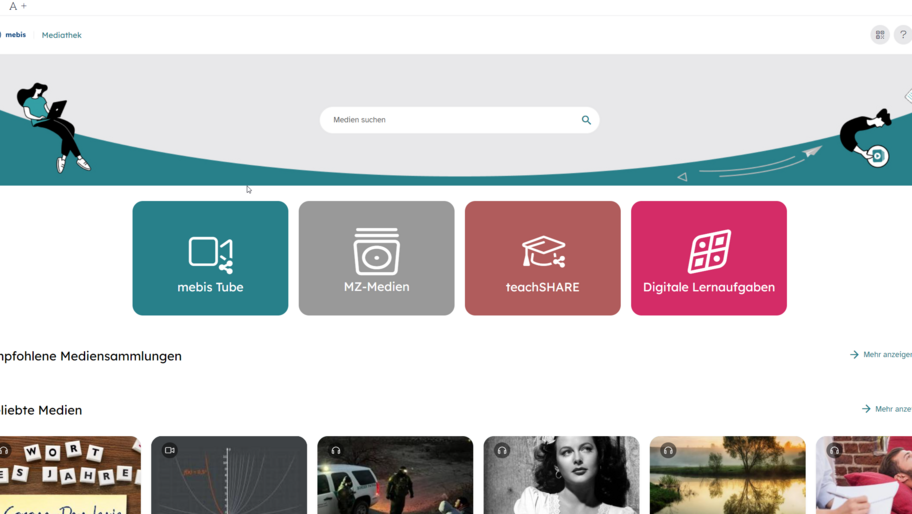Show more beliebte Medien
912x514 pixels.
click(x=886, y=409)
